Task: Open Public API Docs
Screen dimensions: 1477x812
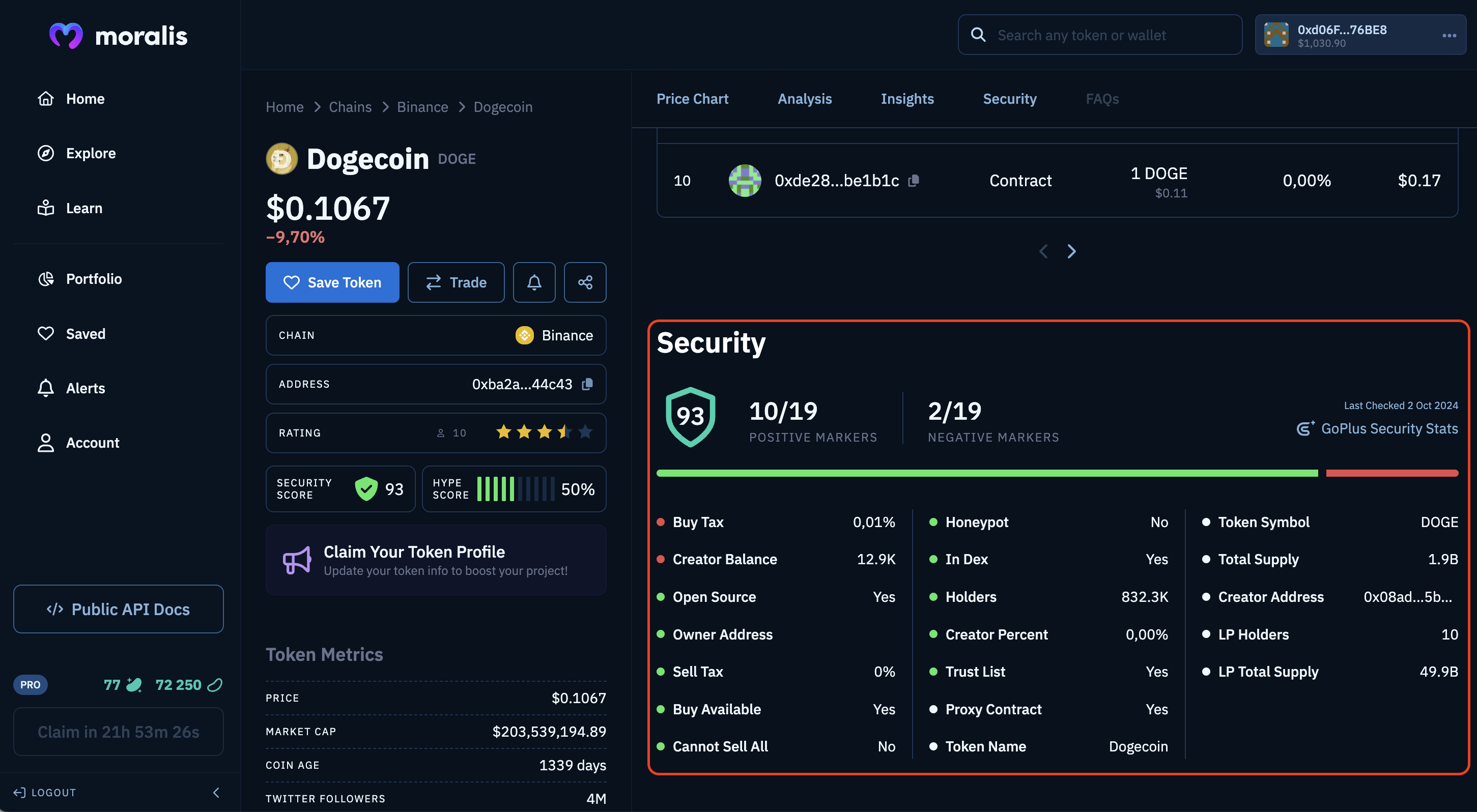Action: pos(118,608)
